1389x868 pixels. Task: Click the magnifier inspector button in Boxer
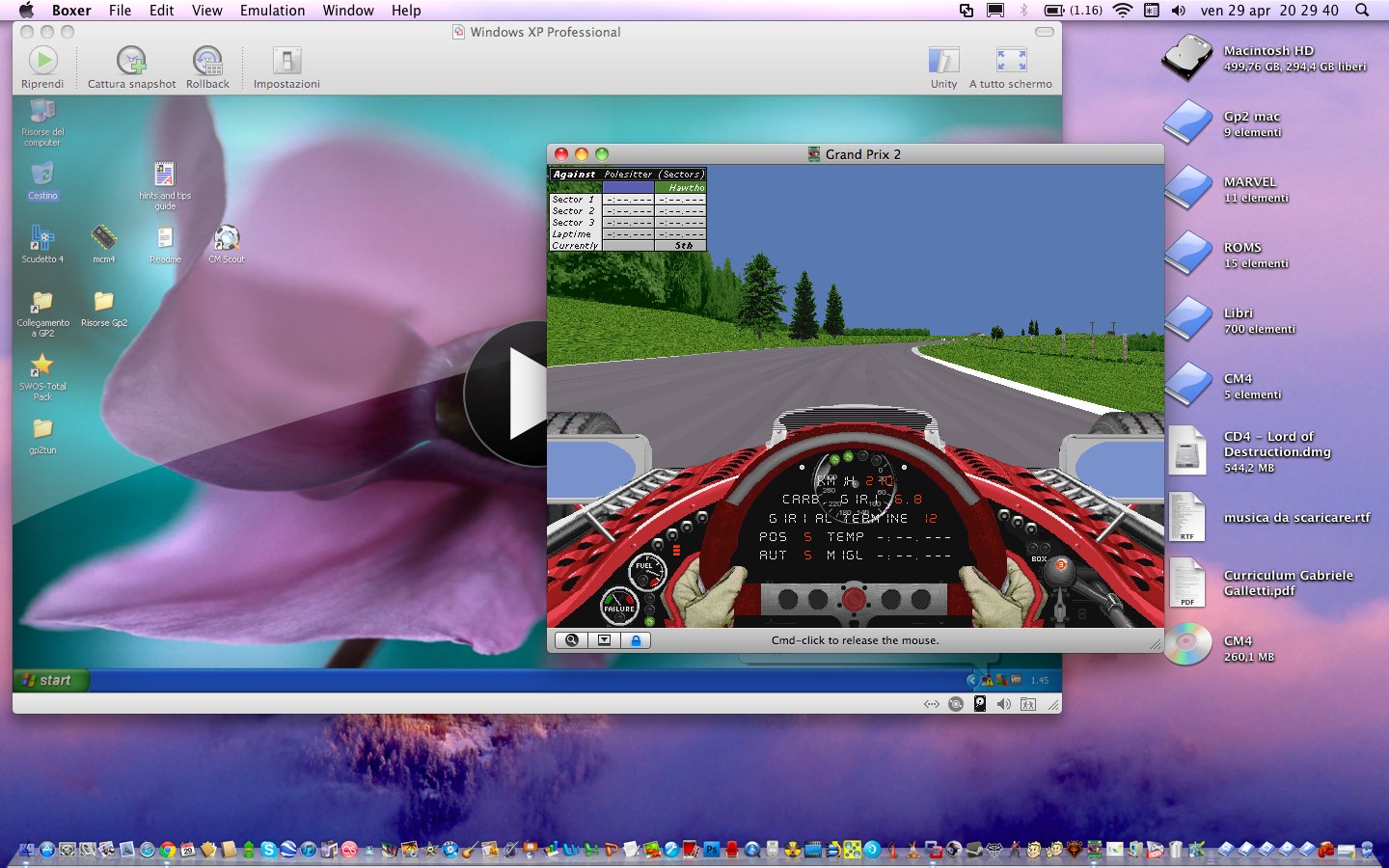click(572, 640)
